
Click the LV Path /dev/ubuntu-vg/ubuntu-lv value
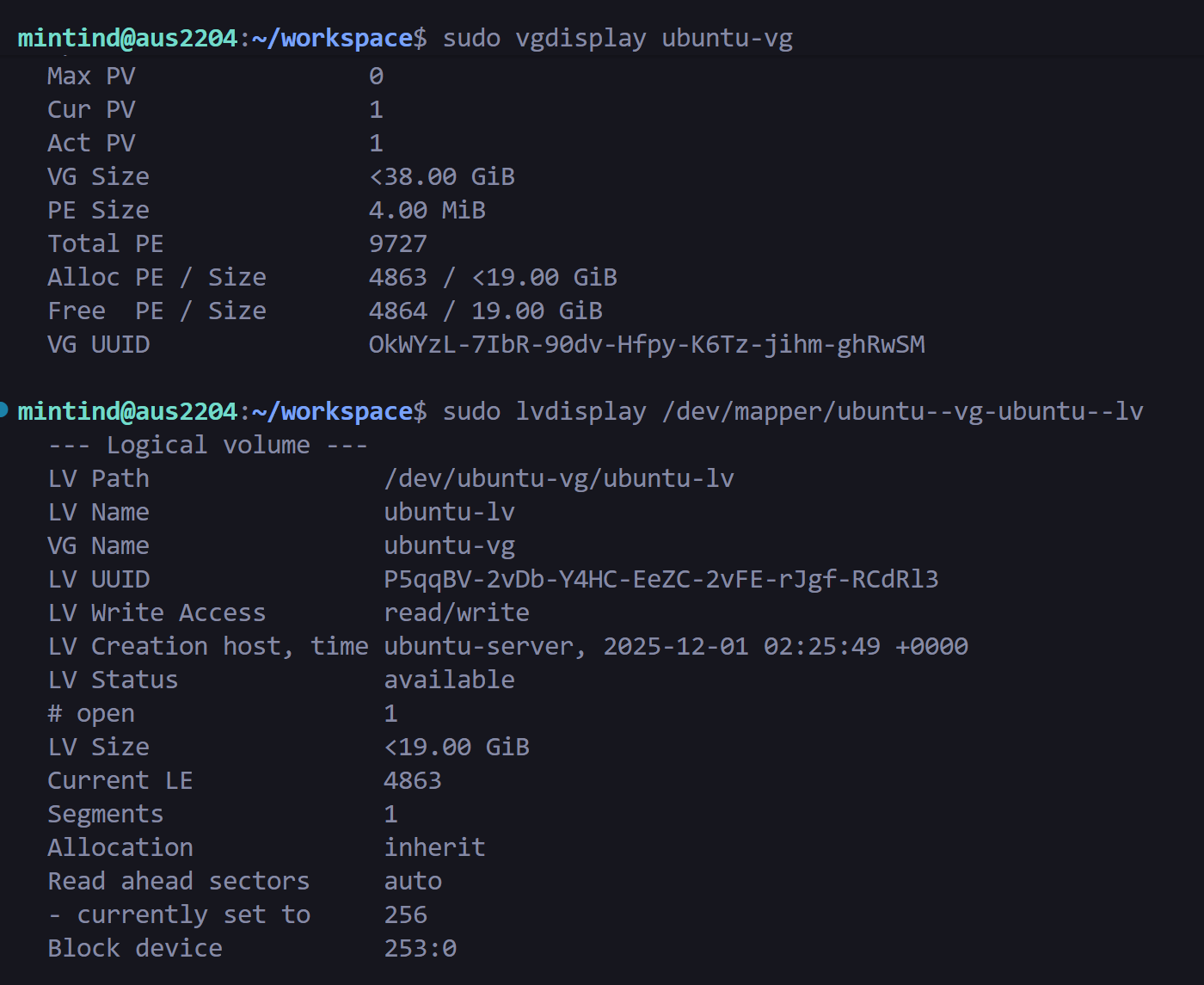point(559,478)
